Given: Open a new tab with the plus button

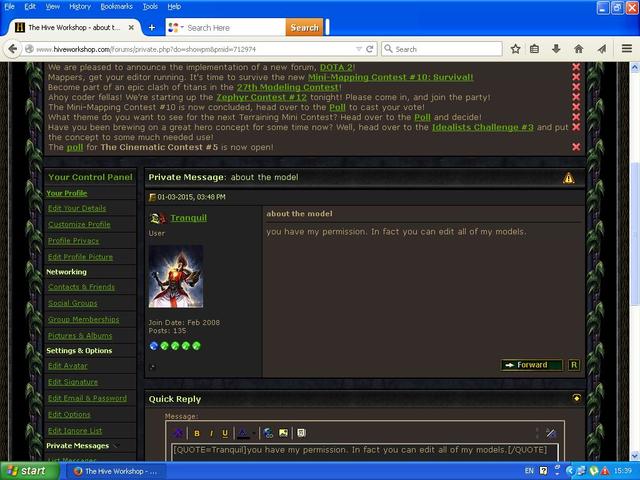Looking at the screenshot, I should 152,27.
